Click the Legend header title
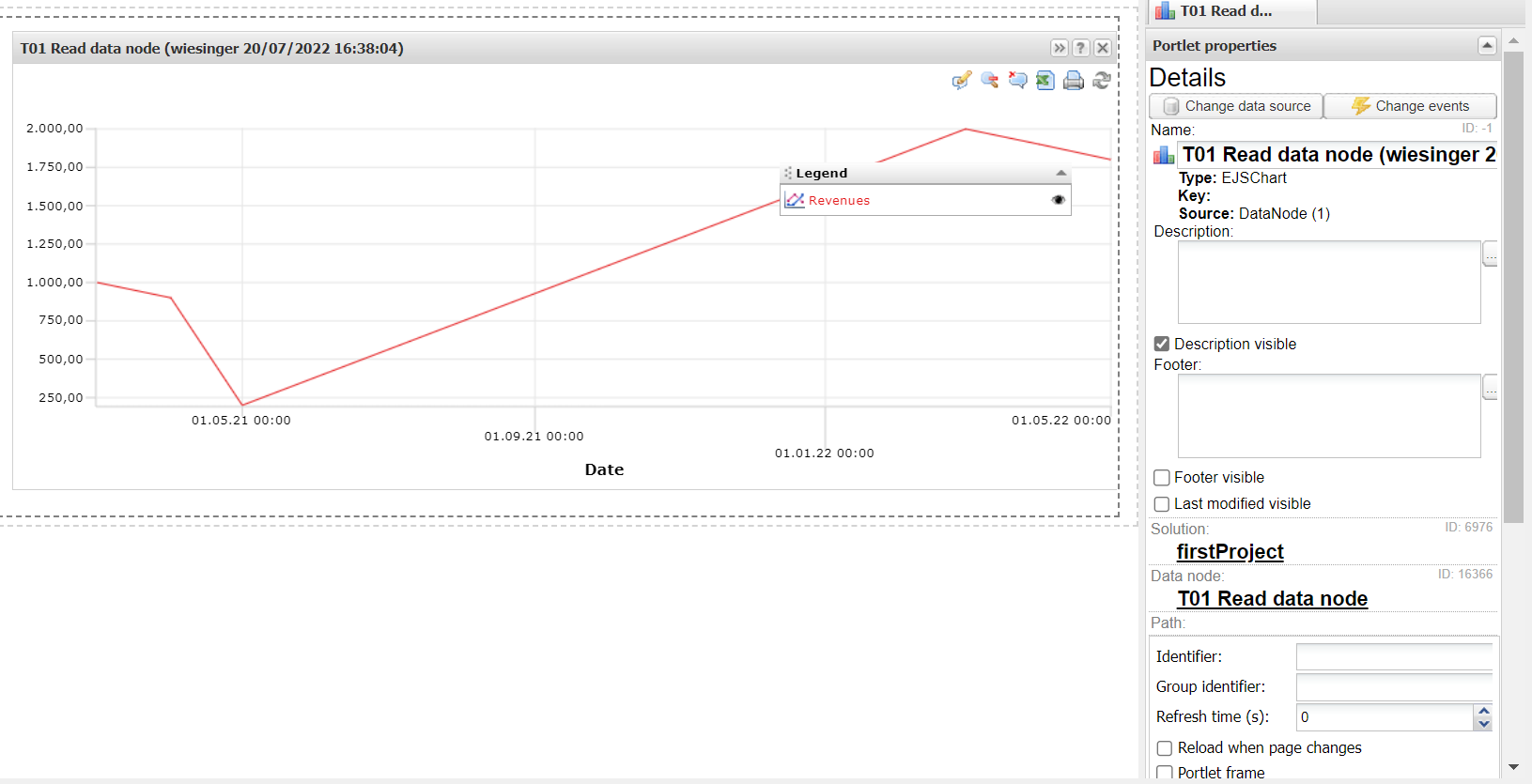Screen dimensions: 1532x784 tap(822, 174)
